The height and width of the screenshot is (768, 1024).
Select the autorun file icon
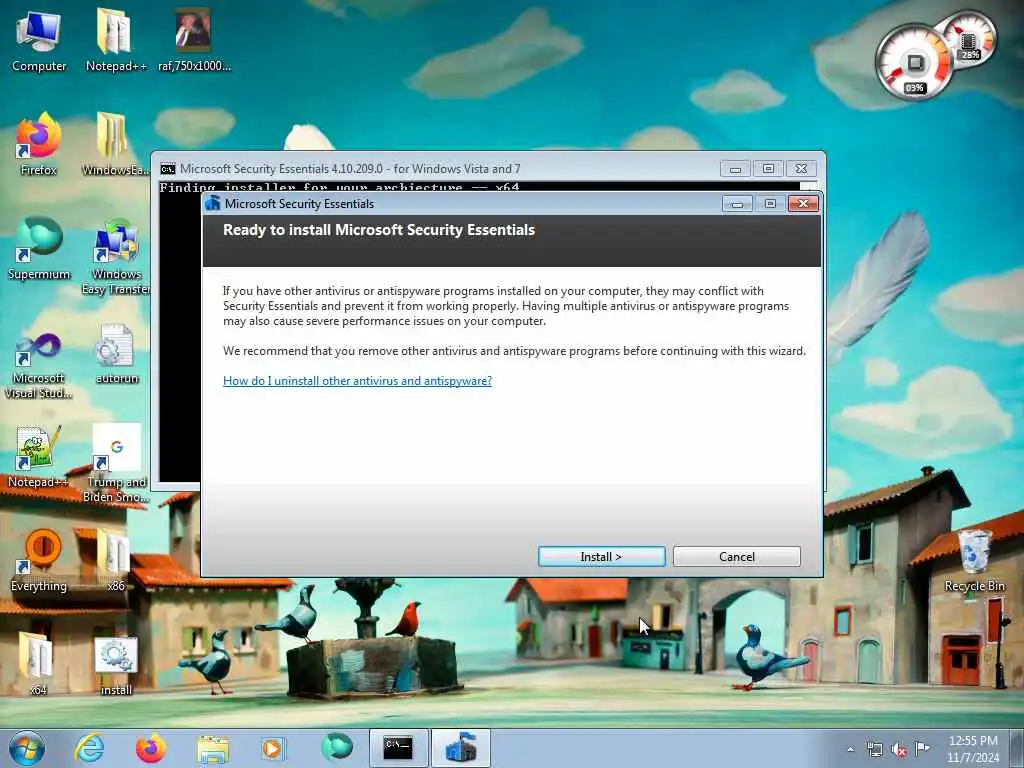click(116, 354)
